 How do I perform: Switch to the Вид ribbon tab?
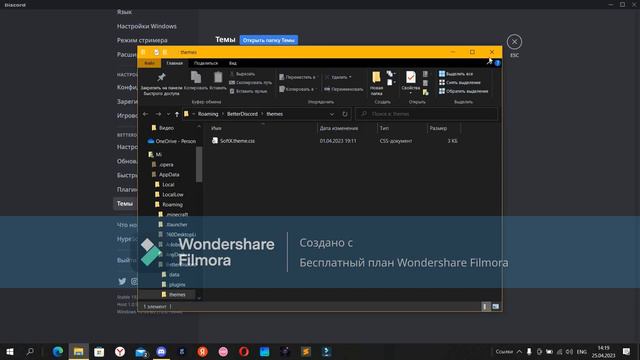pyautogui.click(x=233, y=63)
